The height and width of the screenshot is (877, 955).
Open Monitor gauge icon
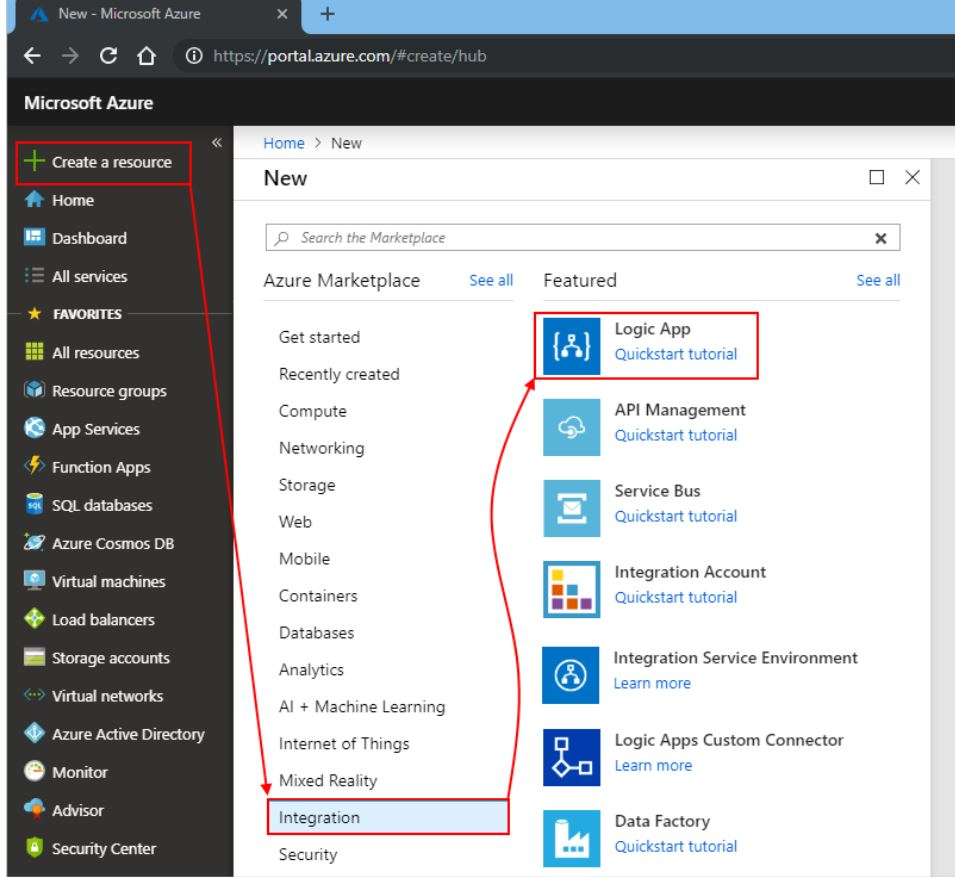pyautogui.click(x=34, y=771)
